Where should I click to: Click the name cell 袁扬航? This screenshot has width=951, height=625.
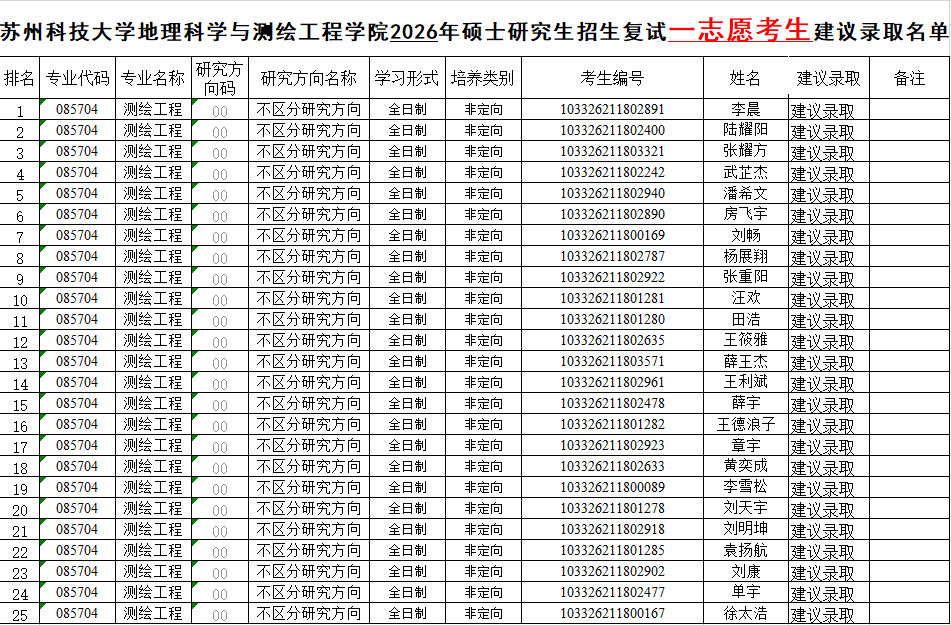tap(745, 550)
